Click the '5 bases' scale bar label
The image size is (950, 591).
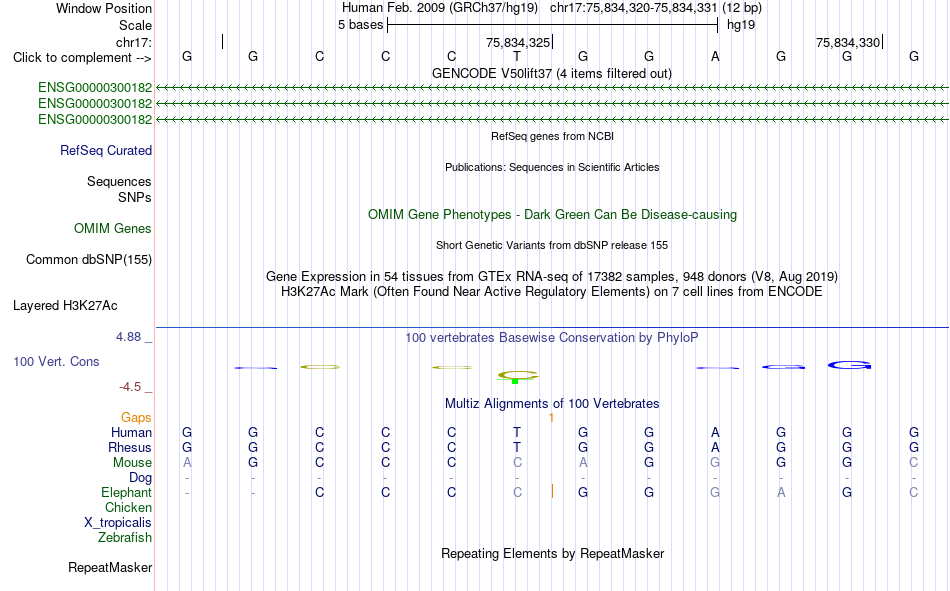click(x=360, y=25)
